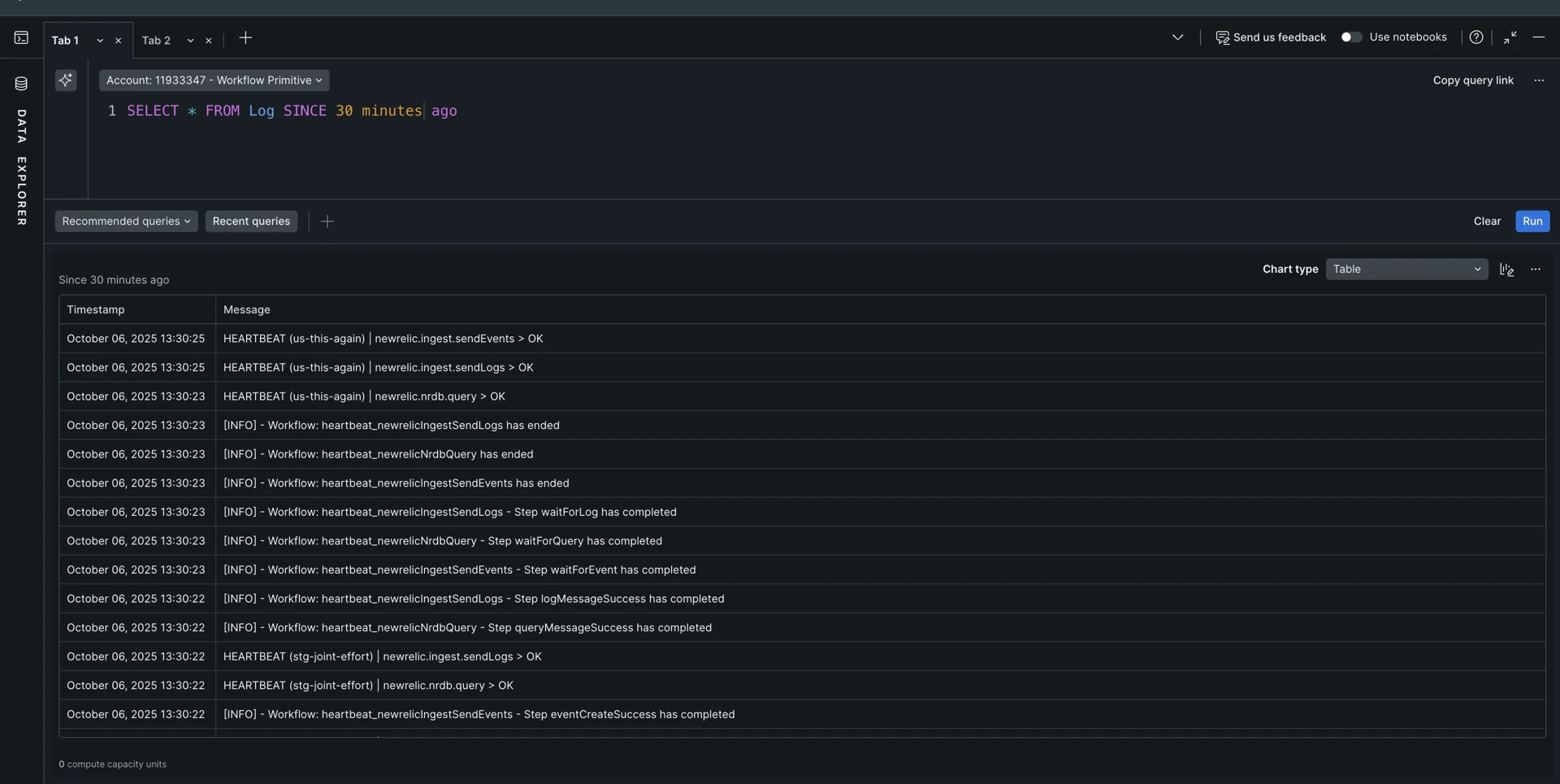Open Tab 1's chevron menu
Viewport: 1560px width, 784px height.
(x=99, y=40)
